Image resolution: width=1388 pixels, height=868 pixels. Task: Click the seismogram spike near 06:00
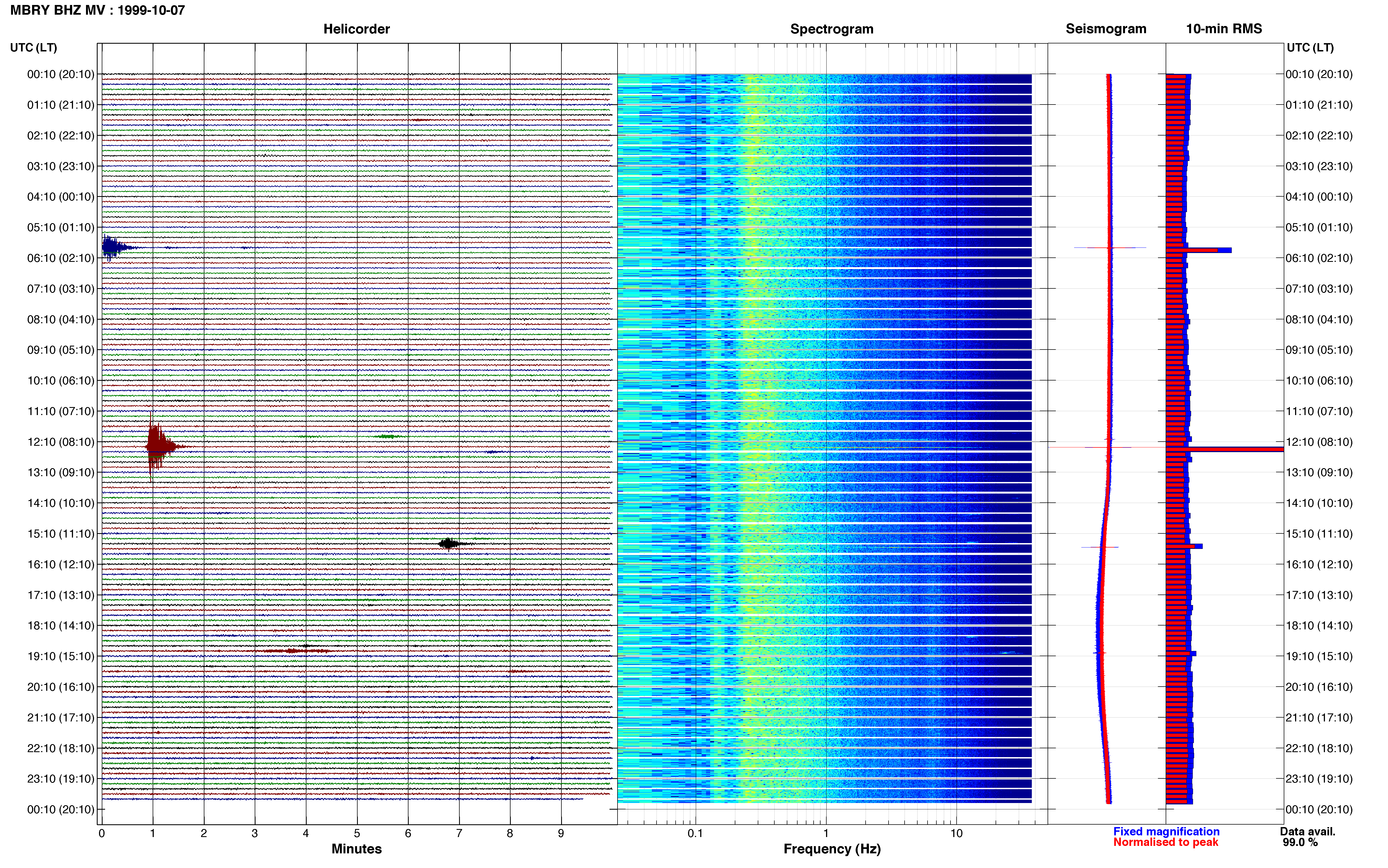[x=1110, y=247]
